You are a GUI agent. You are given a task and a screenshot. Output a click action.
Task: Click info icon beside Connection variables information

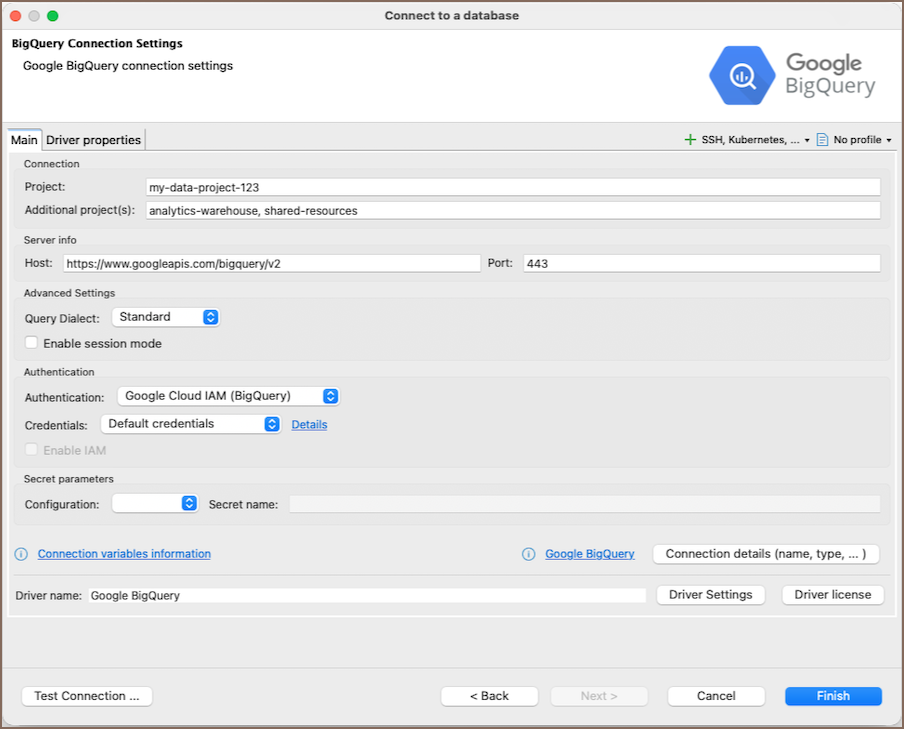point(22,554)
